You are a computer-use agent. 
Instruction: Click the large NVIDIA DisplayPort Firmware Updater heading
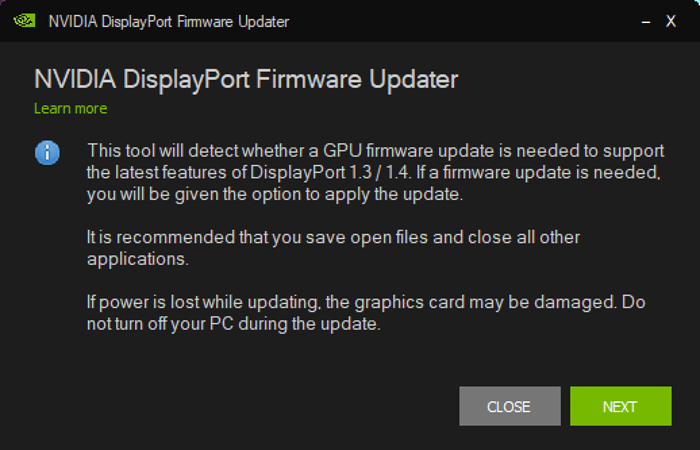[246, 79]
